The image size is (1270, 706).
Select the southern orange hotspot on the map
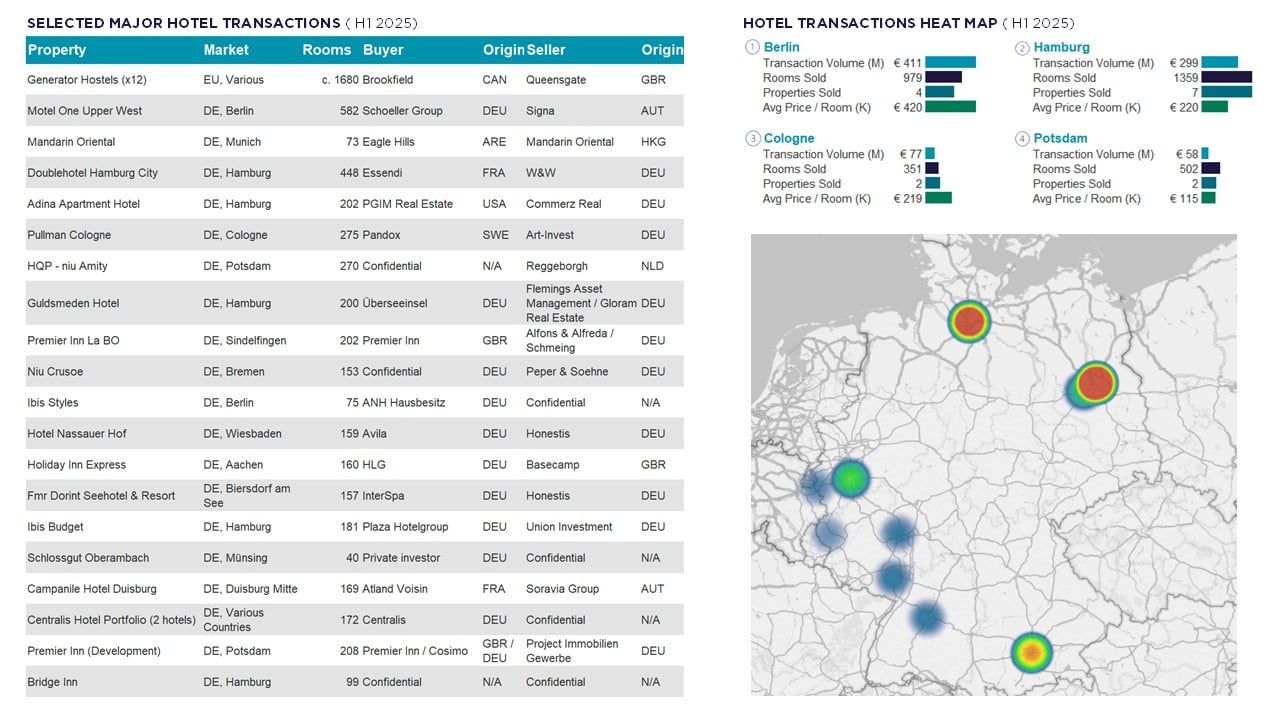click(1031, 652)
